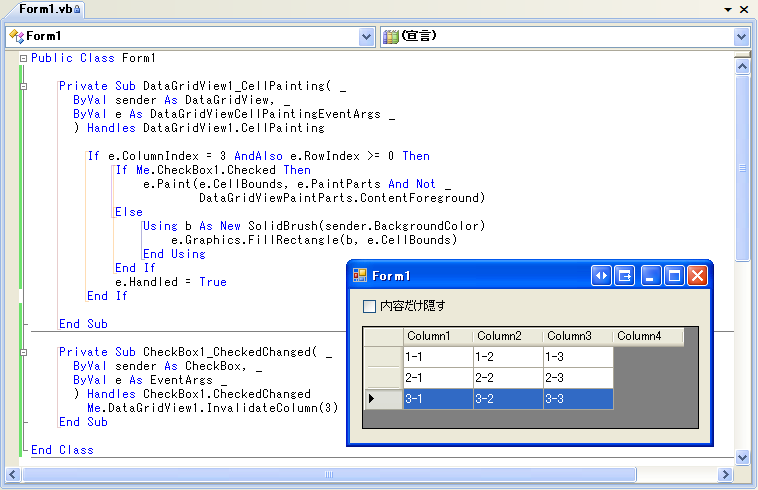Click the Column3 header in the grid
The image size is (758, 490).
578,336
